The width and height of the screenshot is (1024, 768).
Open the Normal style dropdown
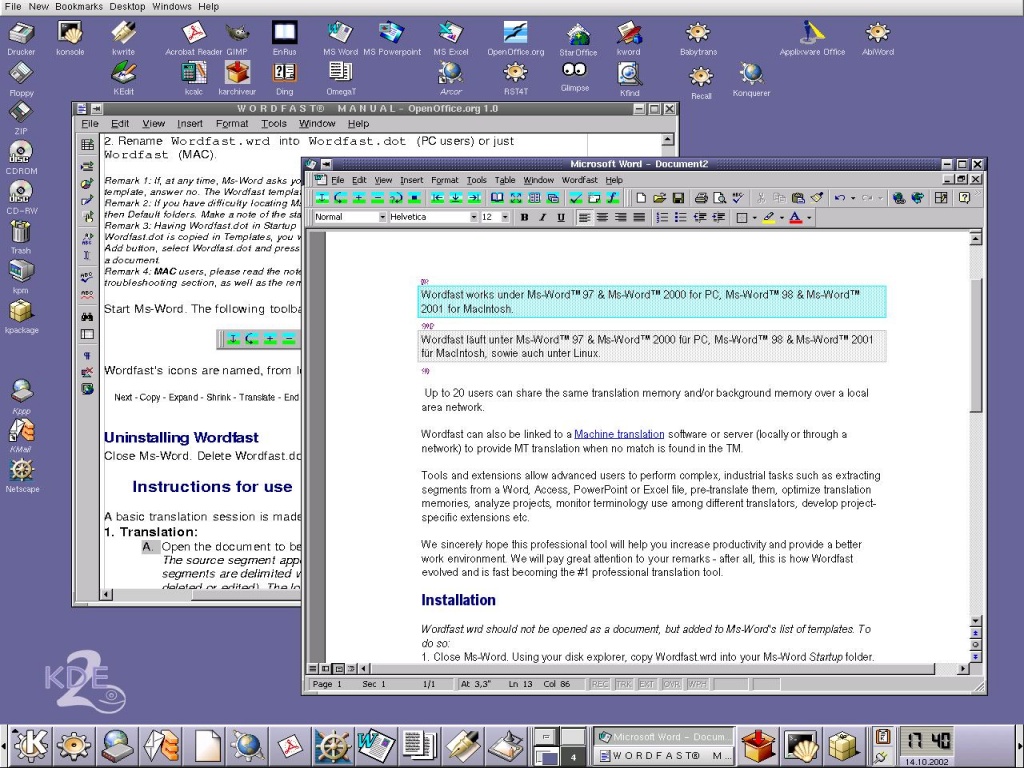tap(383, 217)
